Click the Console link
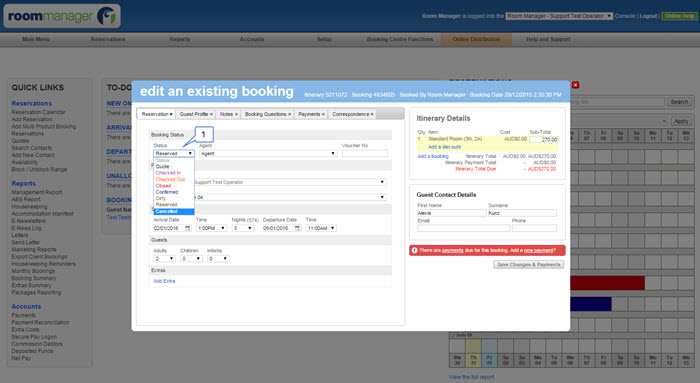The width and height of the screenshot is (700, 383). click(x=625, y=16)
